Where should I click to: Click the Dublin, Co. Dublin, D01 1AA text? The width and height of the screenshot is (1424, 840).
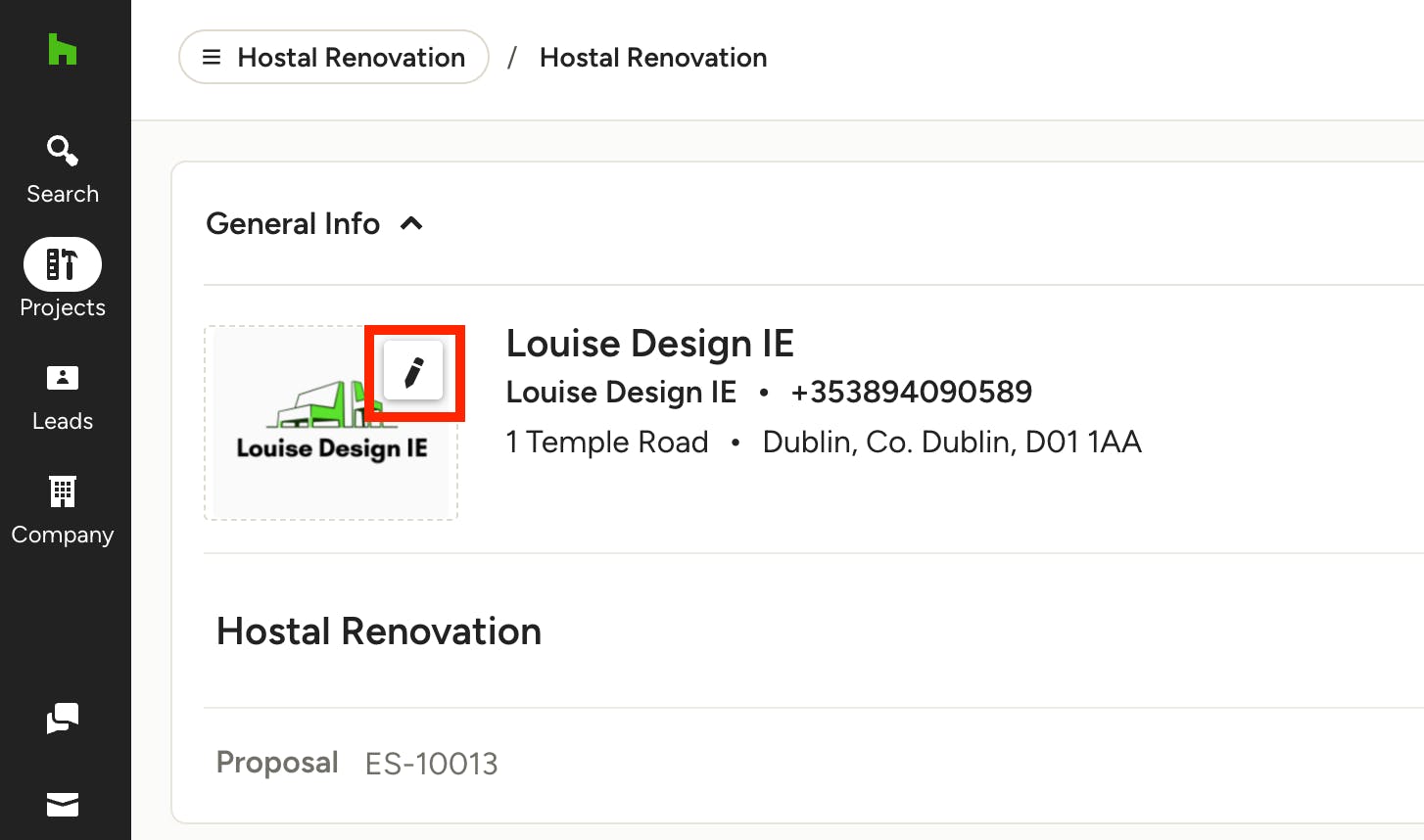click(952, 442)
